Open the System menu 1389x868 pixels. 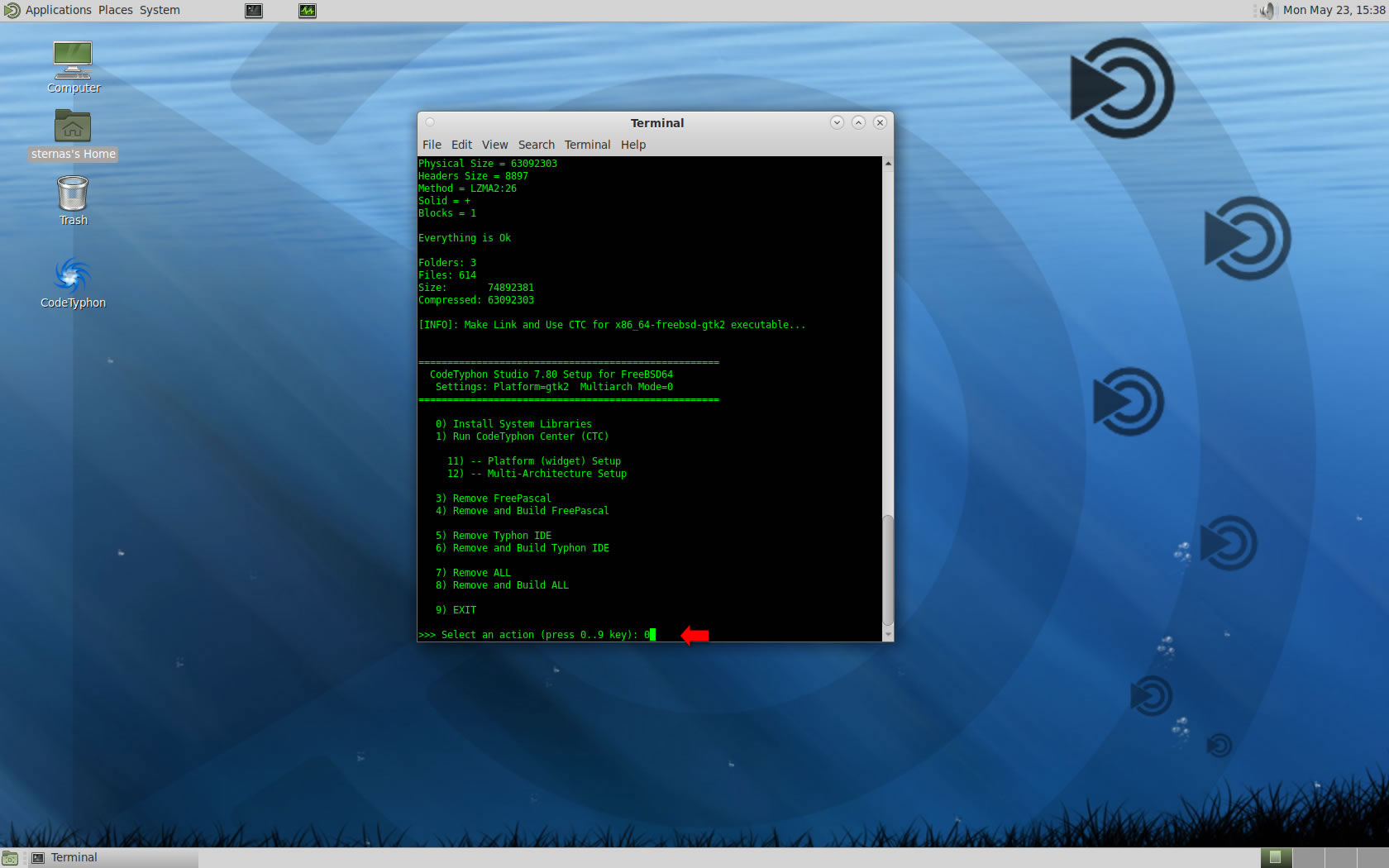click(160, 10)
